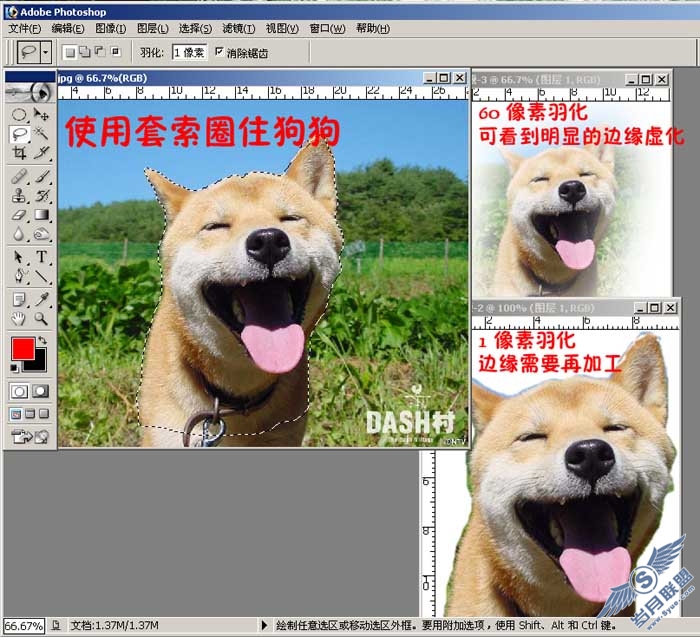Click the 羽化 feather value field

189,52
